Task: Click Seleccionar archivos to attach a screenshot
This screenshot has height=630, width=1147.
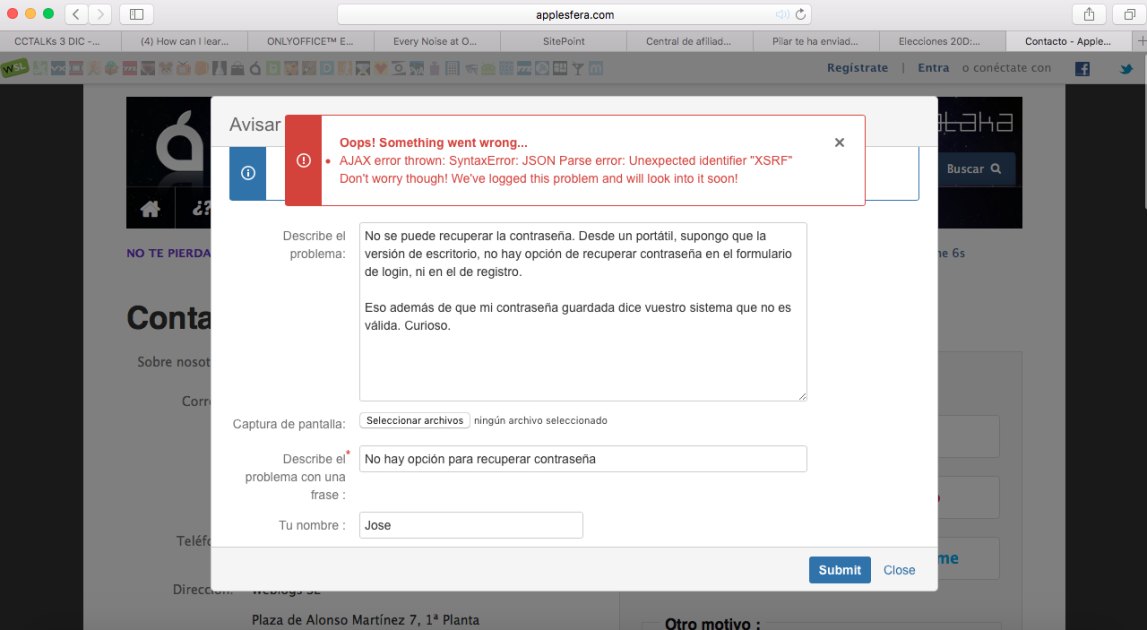Action: point(414,420)
